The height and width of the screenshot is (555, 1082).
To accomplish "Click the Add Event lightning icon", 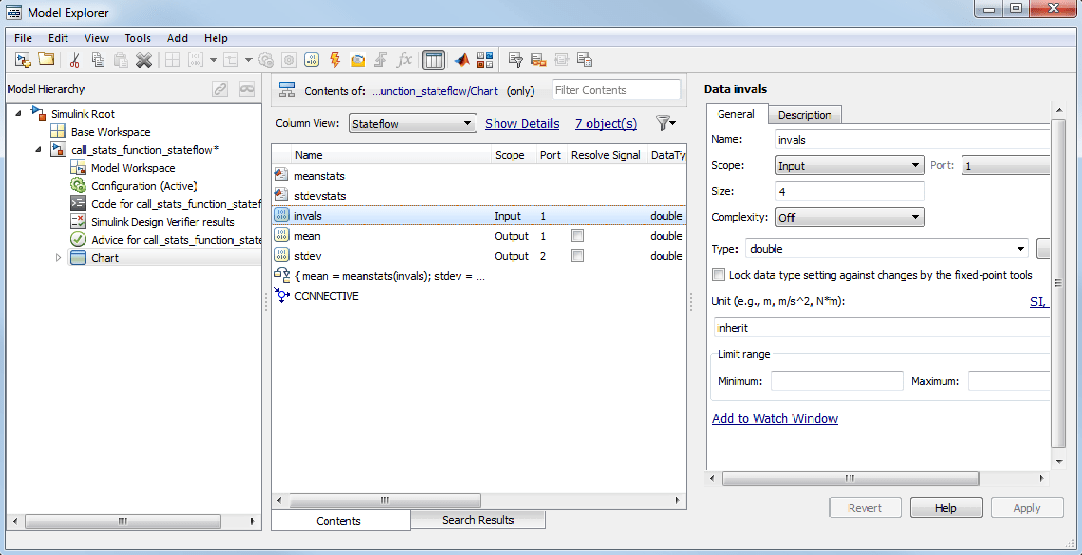I will [335, 60].
